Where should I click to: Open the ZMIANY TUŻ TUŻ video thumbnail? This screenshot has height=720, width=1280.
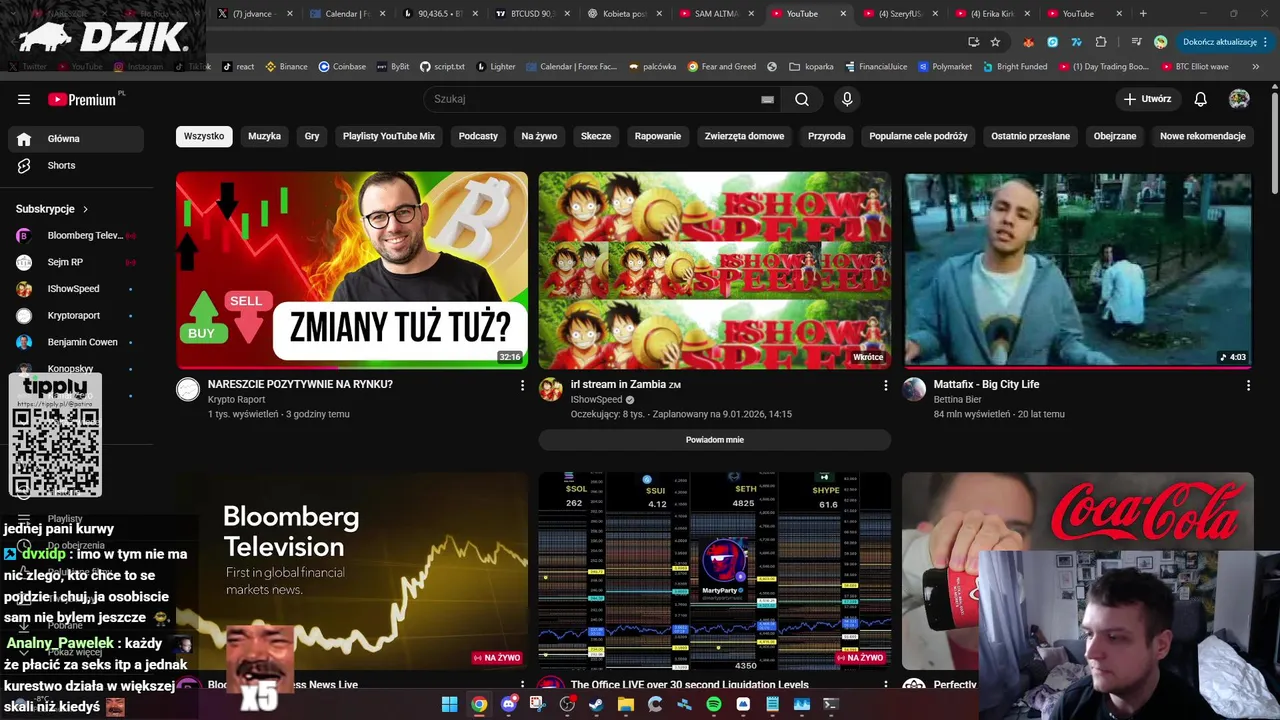pyautogui.click(x=352, y=270)
